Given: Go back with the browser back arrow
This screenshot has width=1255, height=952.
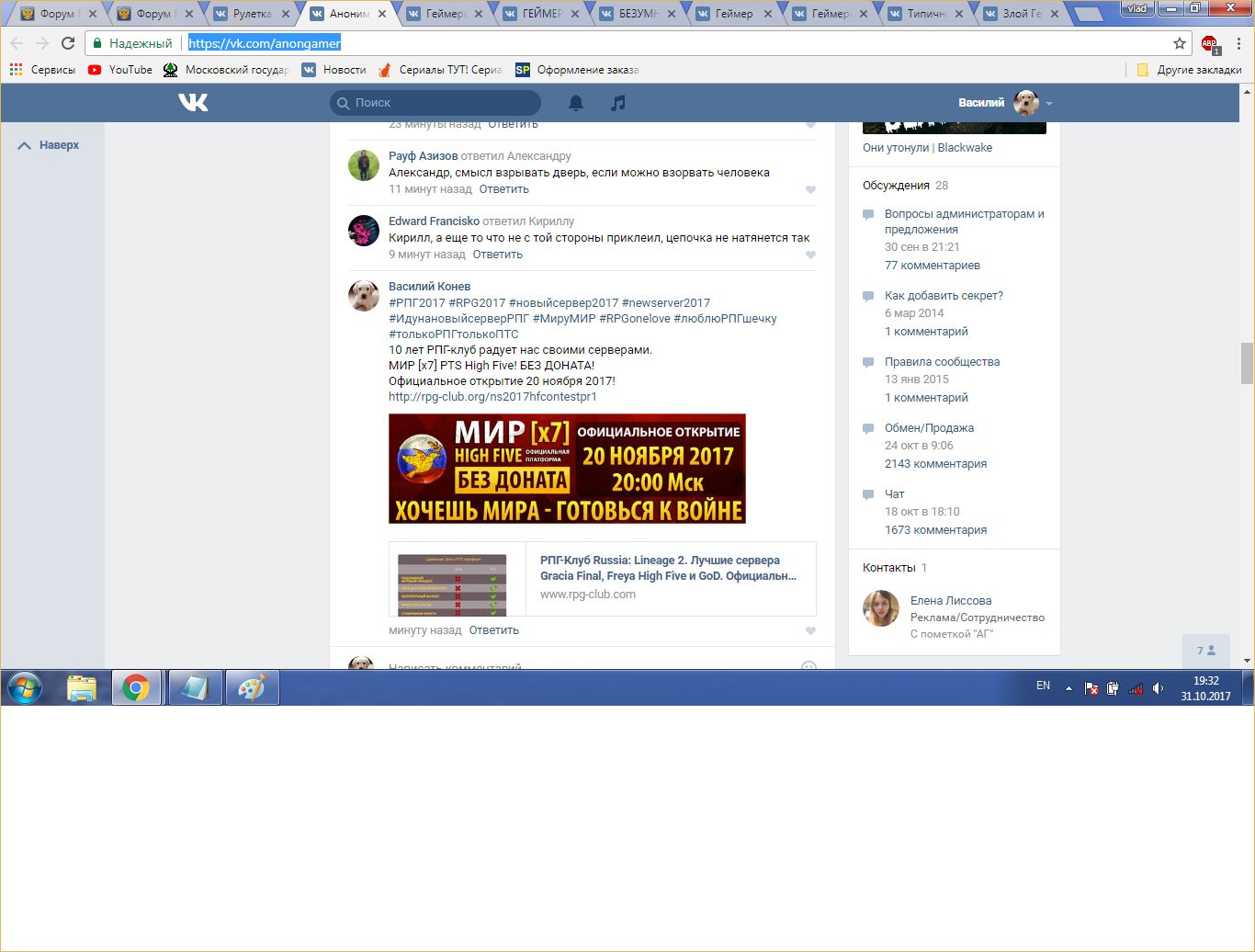Looking at the screenshot, I should pos(17,43).
